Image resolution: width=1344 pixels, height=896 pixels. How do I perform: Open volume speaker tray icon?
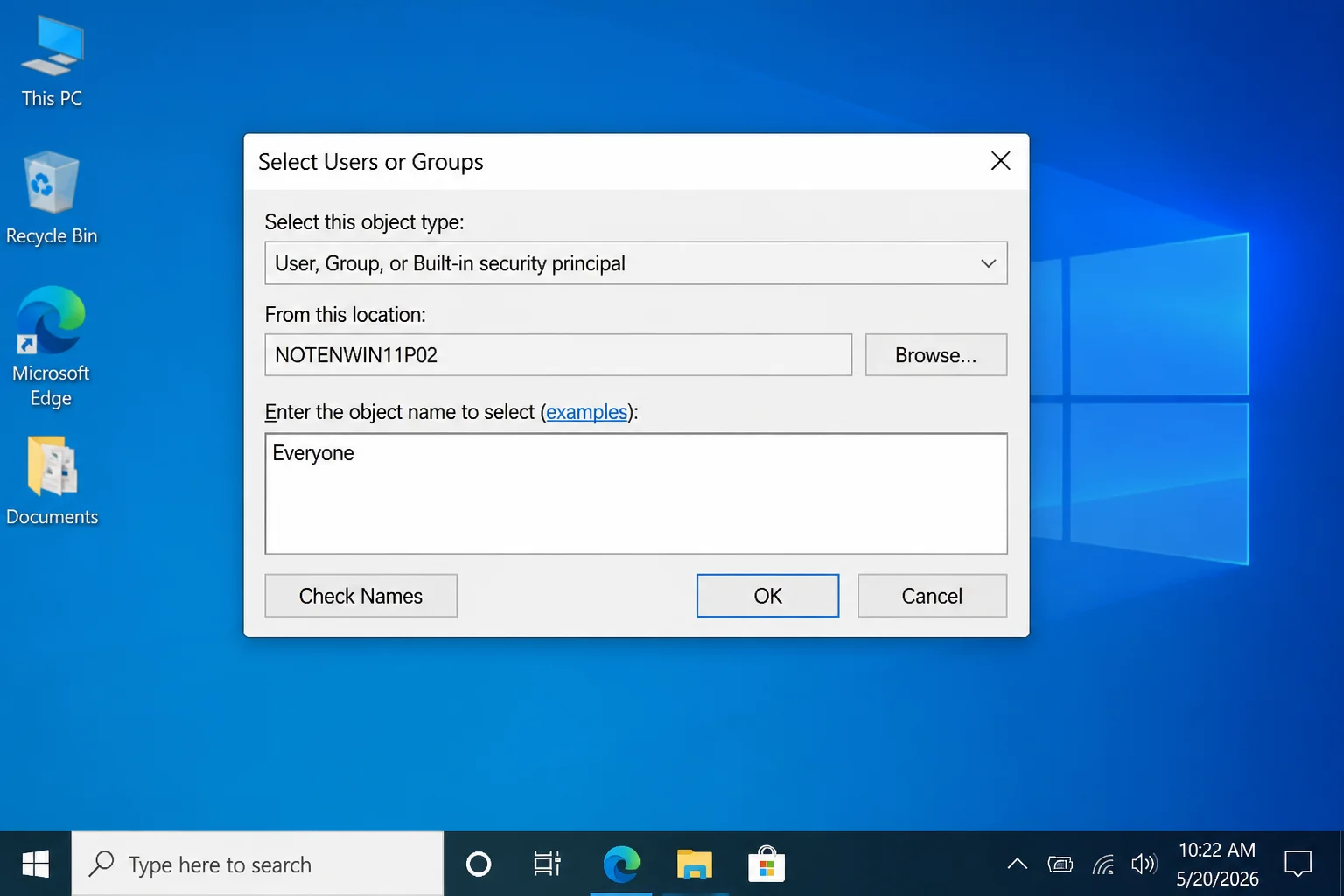pos(1144,864)
